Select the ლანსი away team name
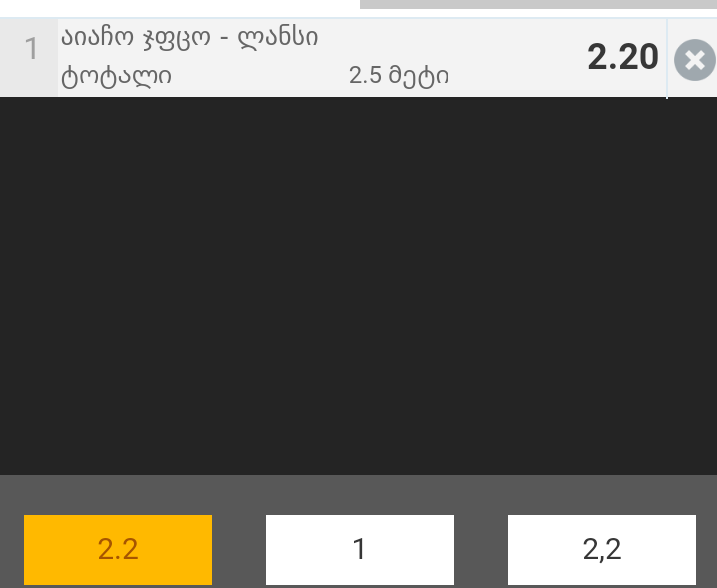Viewport: 717px width, 588px height. pos(278,37)
